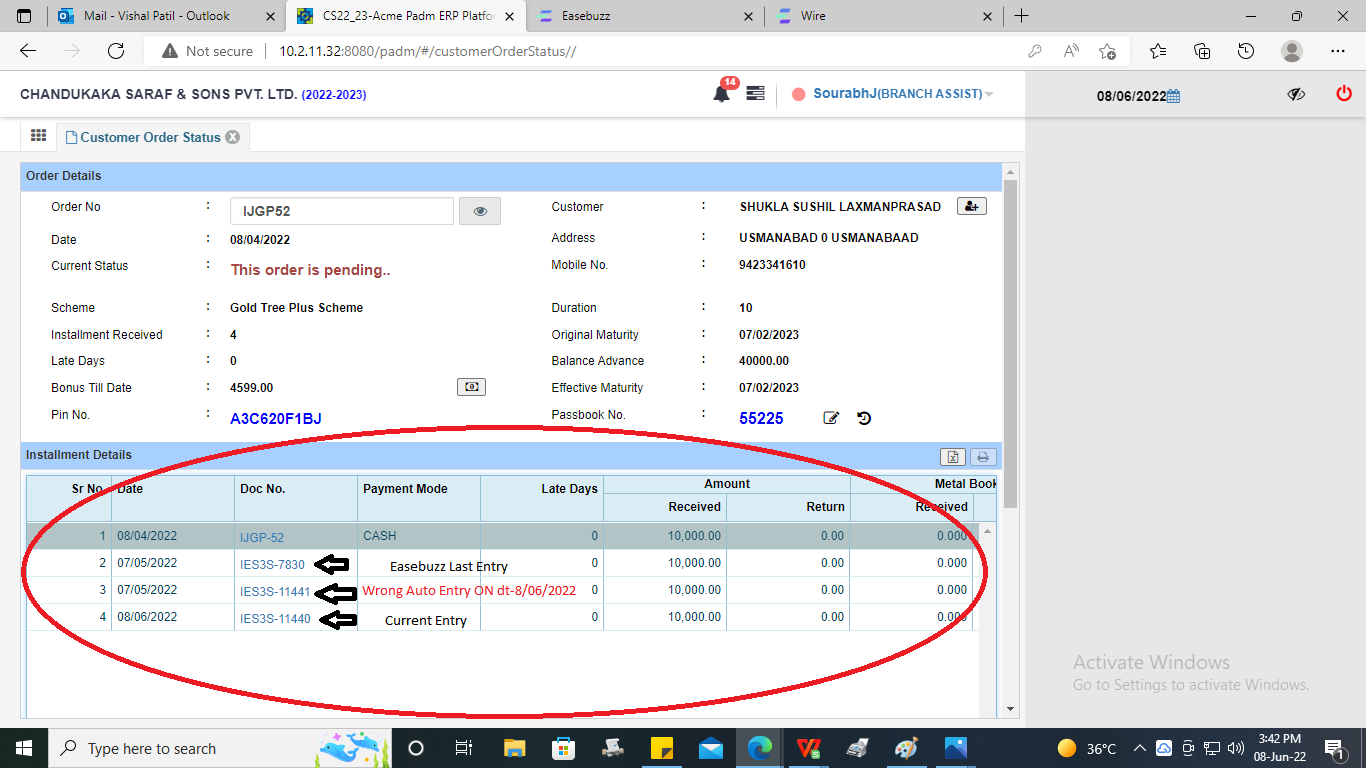Open the notifications bell with 14 alerts
This screenshot has height=768, width=1366.
(x=721, y=93)
